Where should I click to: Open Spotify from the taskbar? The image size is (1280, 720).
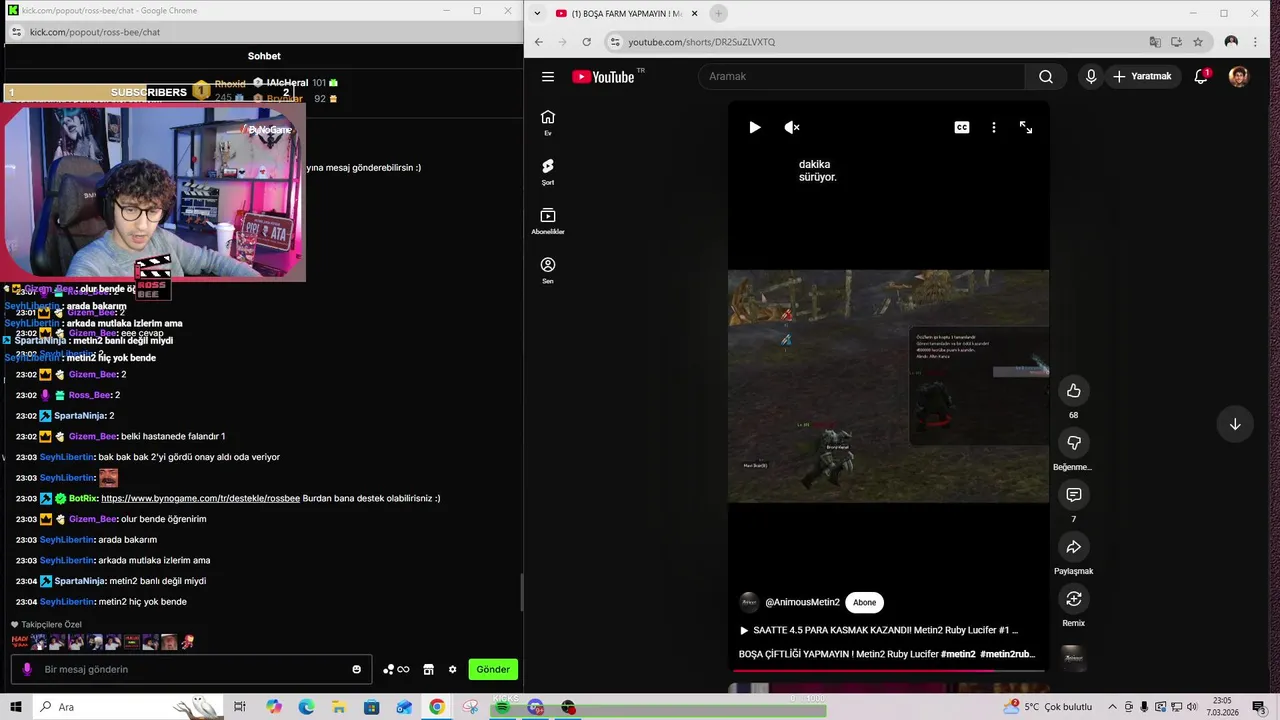pos(502,707)
